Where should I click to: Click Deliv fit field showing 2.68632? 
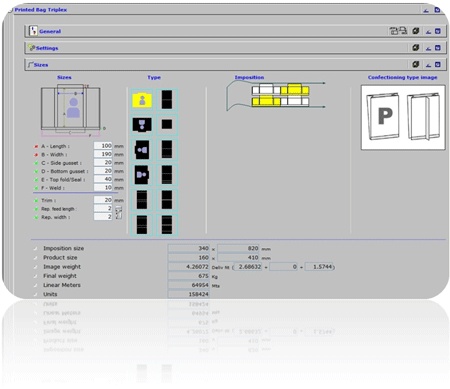248,267
